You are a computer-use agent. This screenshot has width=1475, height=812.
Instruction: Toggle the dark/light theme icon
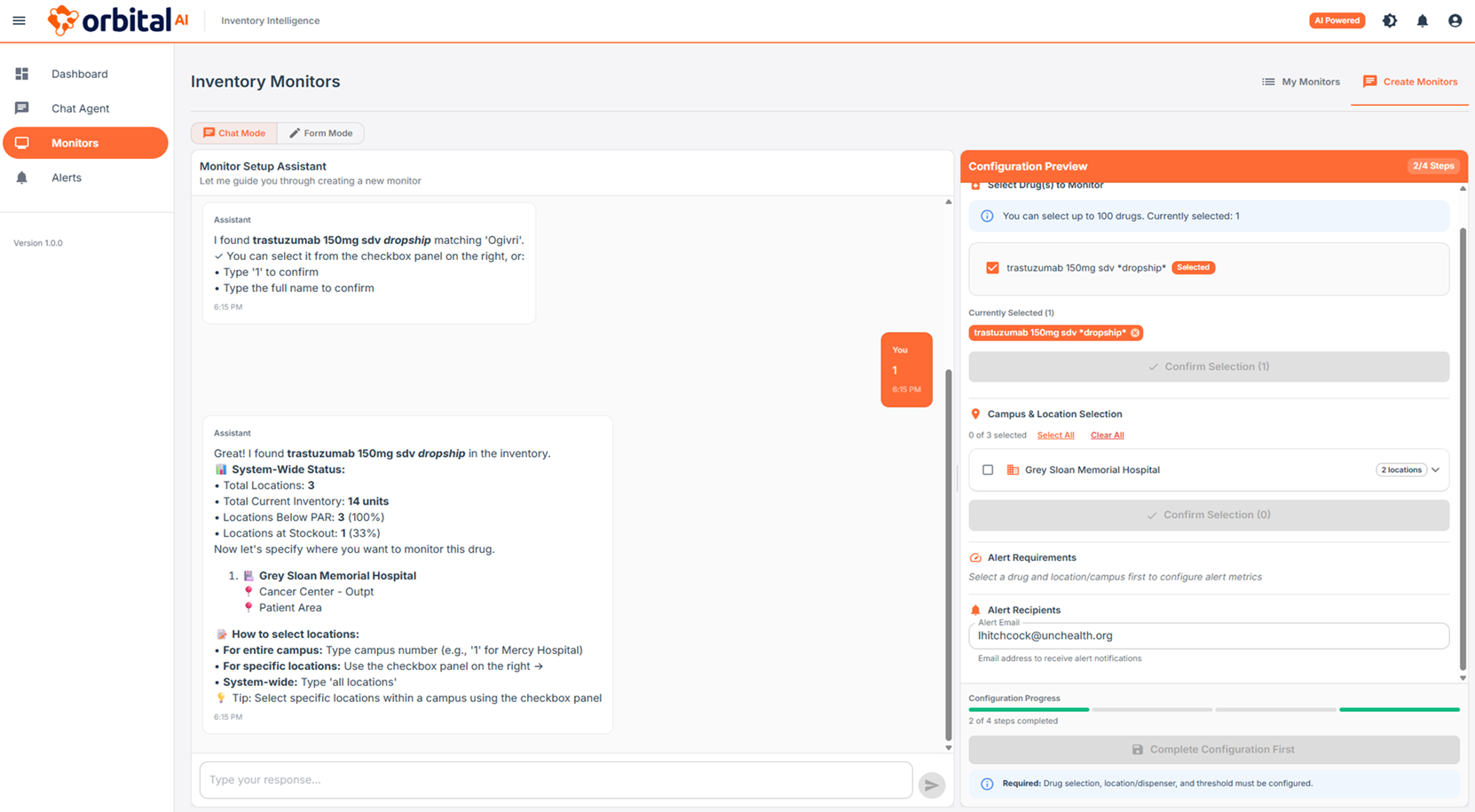coord(1390,20)
